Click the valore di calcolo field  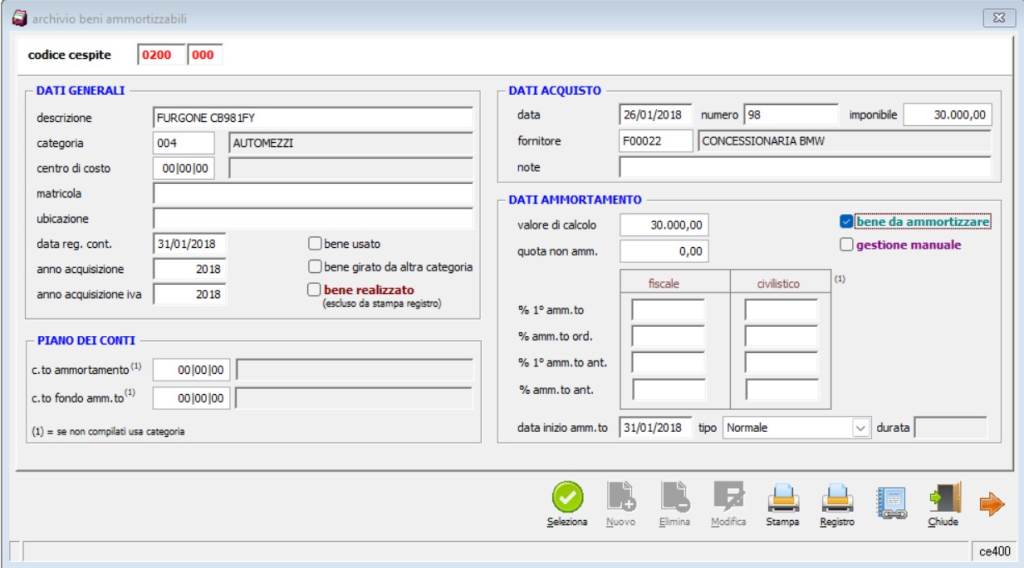pos(664,225)
